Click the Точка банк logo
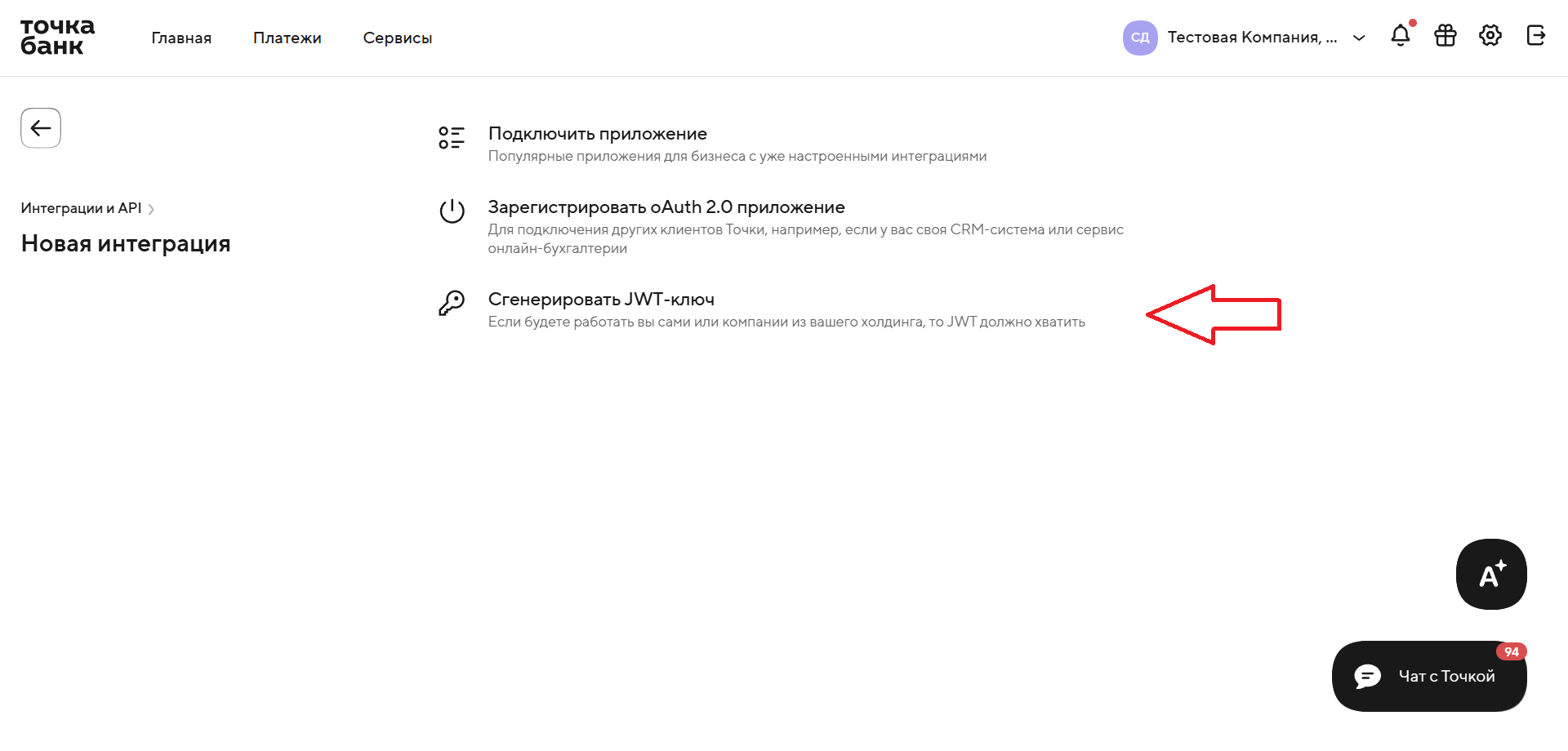Screen dimensions: 1568x751 point(57,38)
